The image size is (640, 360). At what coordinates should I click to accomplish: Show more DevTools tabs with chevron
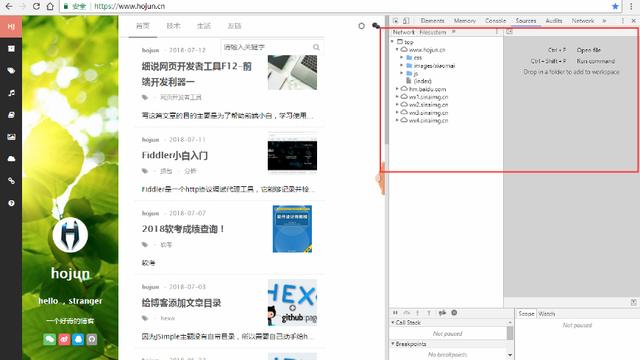coord(604,20)
